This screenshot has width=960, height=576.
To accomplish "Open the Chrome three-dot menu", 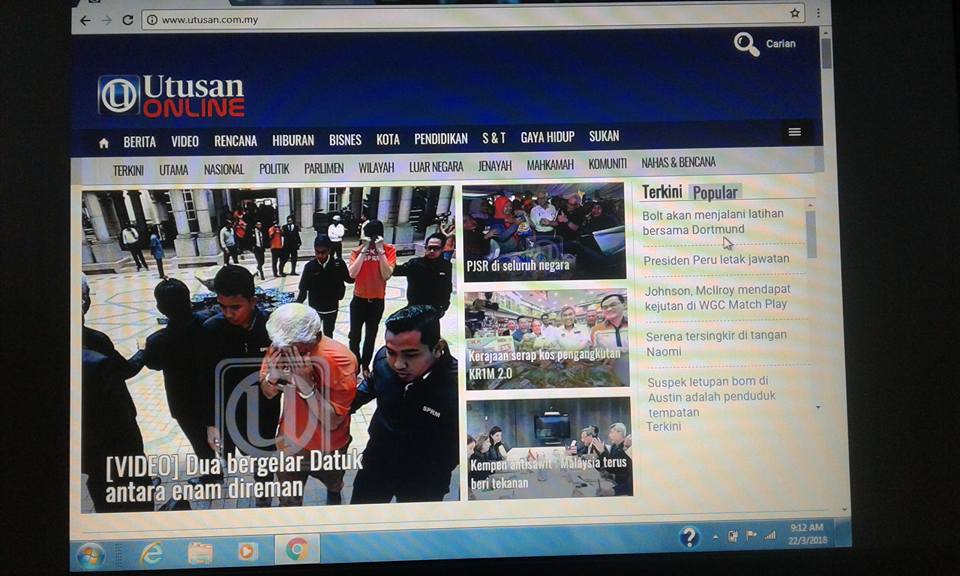I will click(819, 14).
